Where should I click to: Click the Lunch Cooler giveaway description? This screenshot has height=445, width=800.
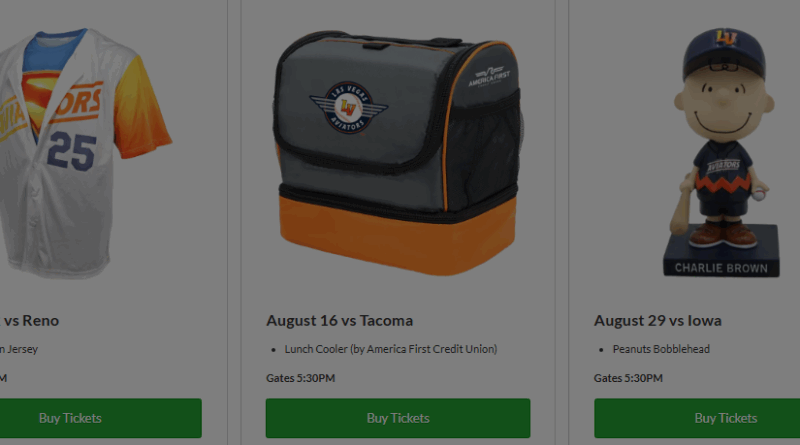coord(391,349)
